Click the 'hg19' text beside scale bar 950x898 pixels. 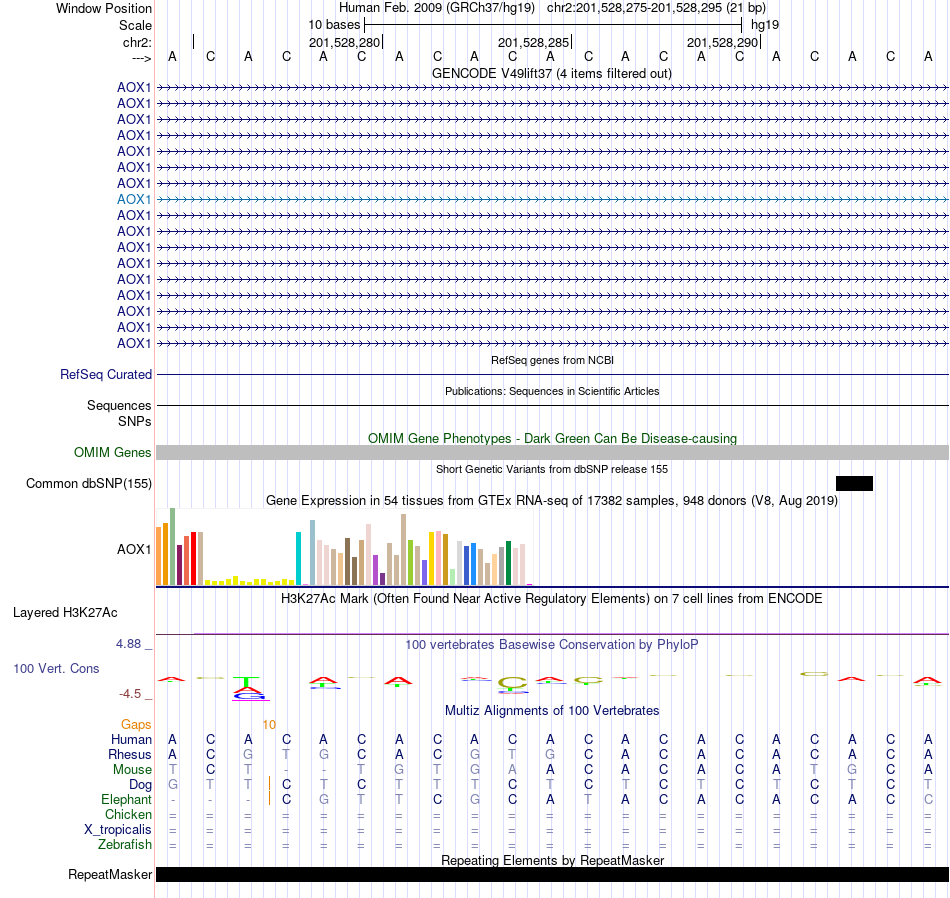(x=765, y=25)
